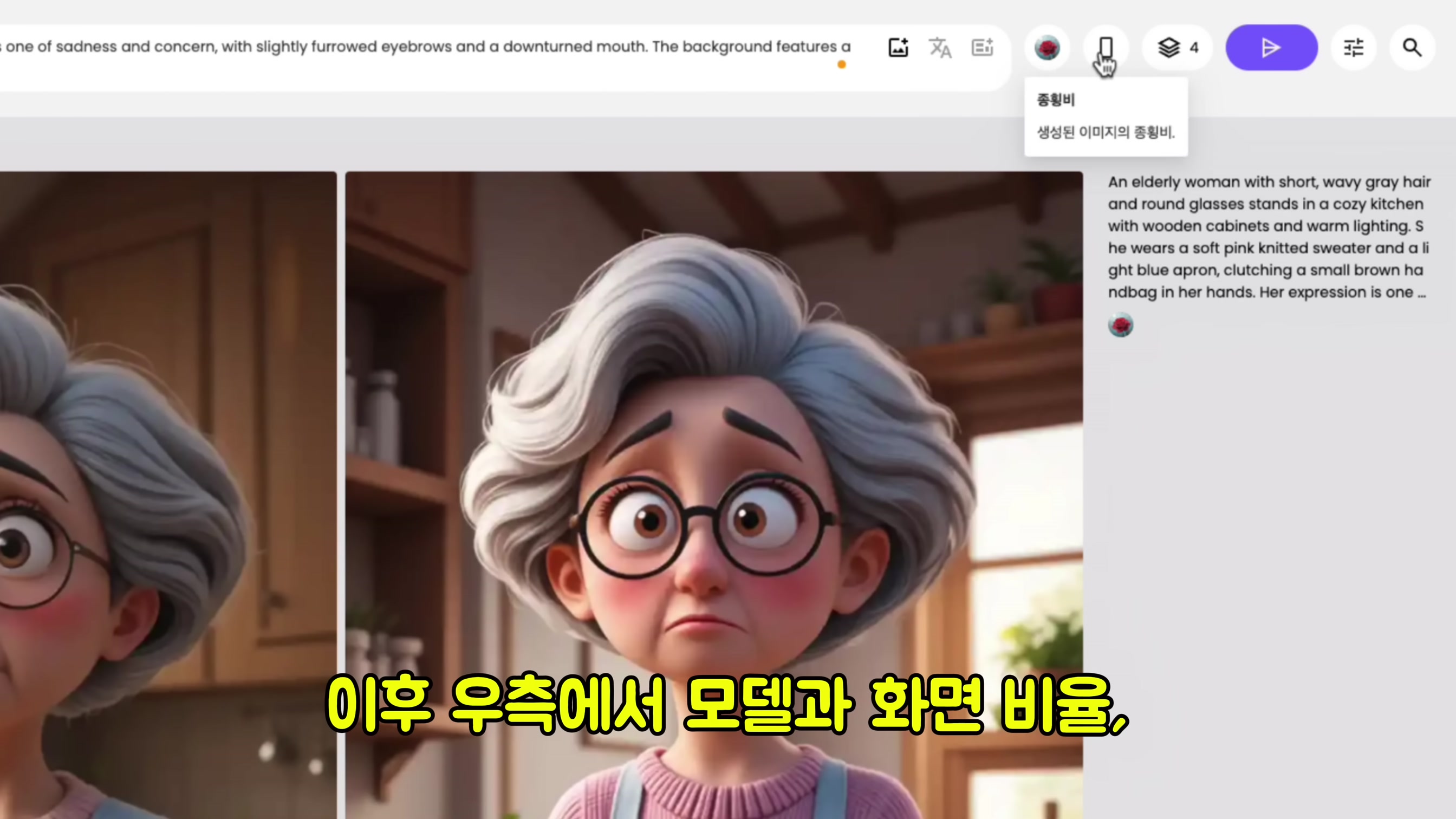Viewport: 1456px width, 819px height.
Task: Click the add image upload icon
Action: point(898,48)
